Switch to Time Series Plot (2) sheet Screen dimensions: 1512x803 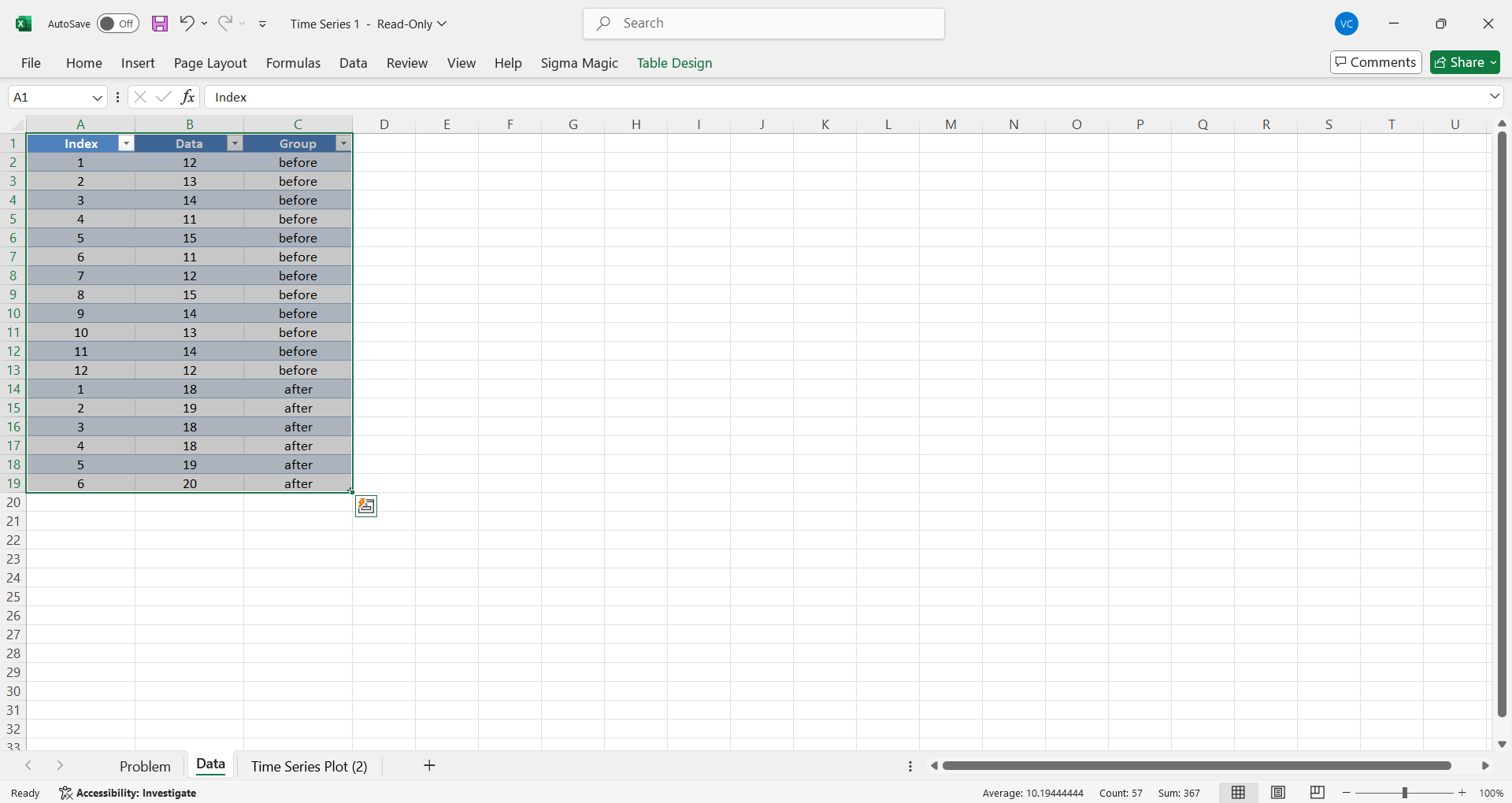[x=309, y=766]
